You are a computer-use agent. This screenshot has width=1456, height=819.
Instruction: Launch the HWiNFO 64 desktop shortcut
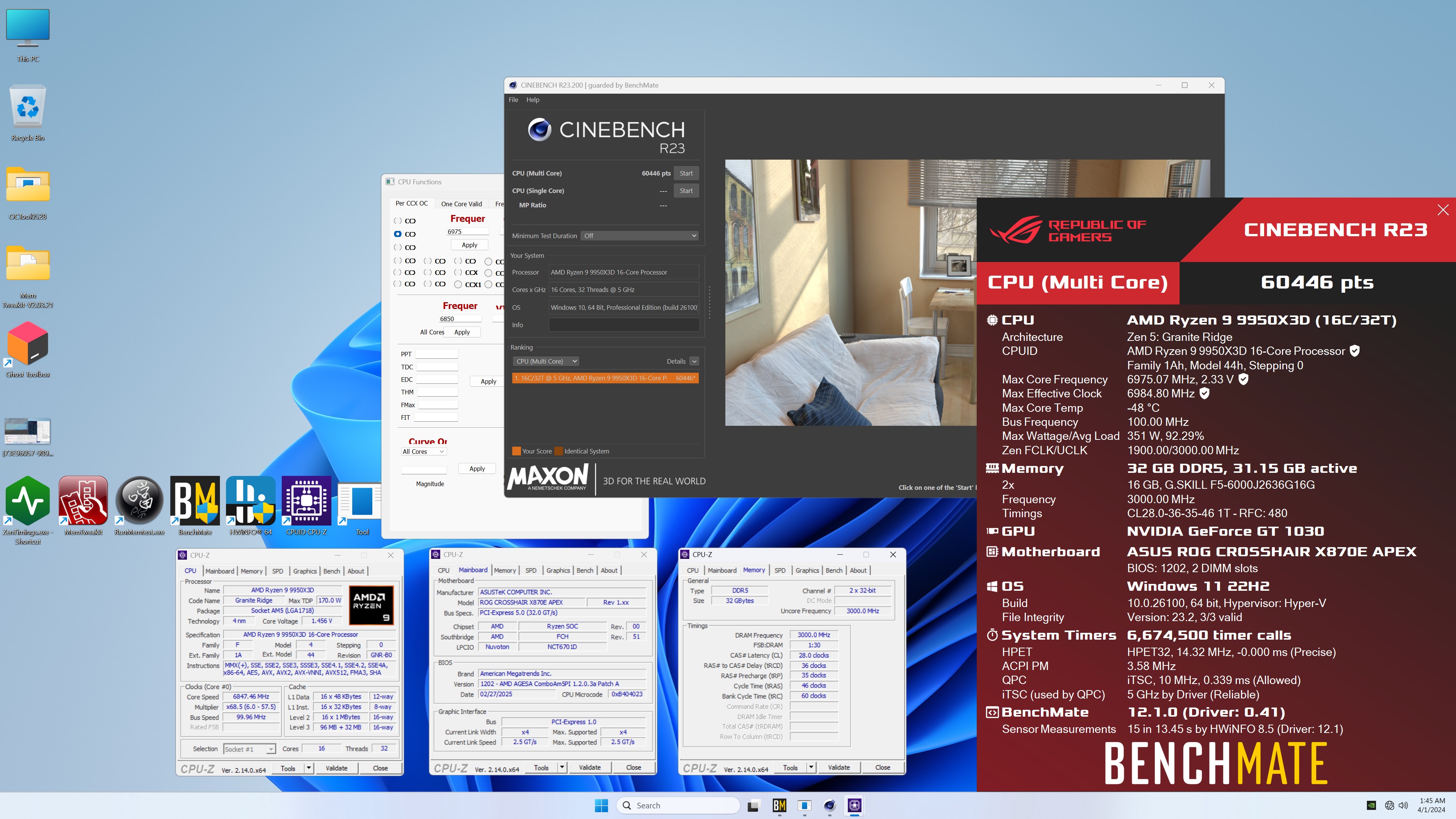(250, 507)
